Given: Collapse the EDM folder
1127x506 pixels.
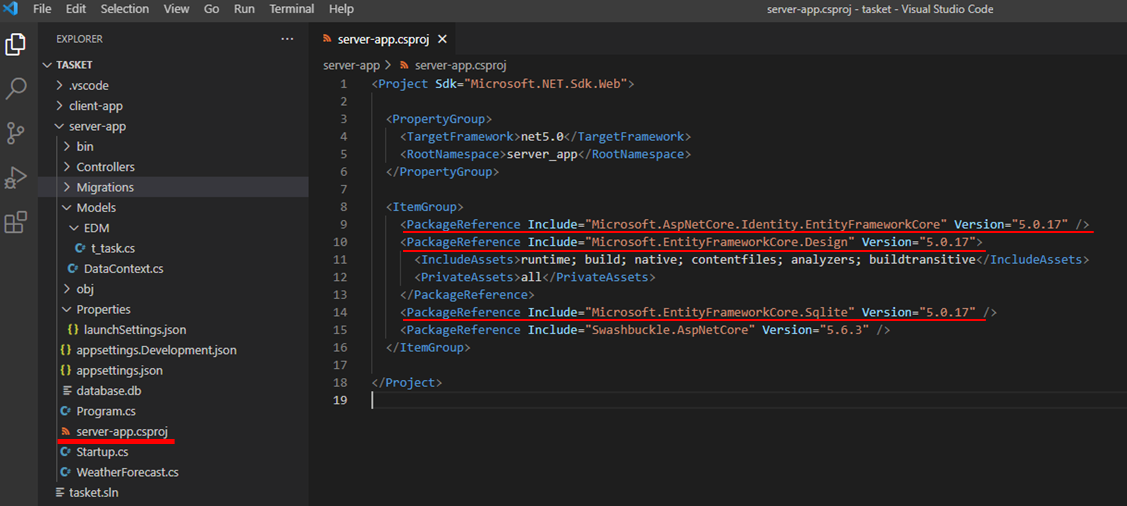Looking at the screenshot, I should (74, 228).
